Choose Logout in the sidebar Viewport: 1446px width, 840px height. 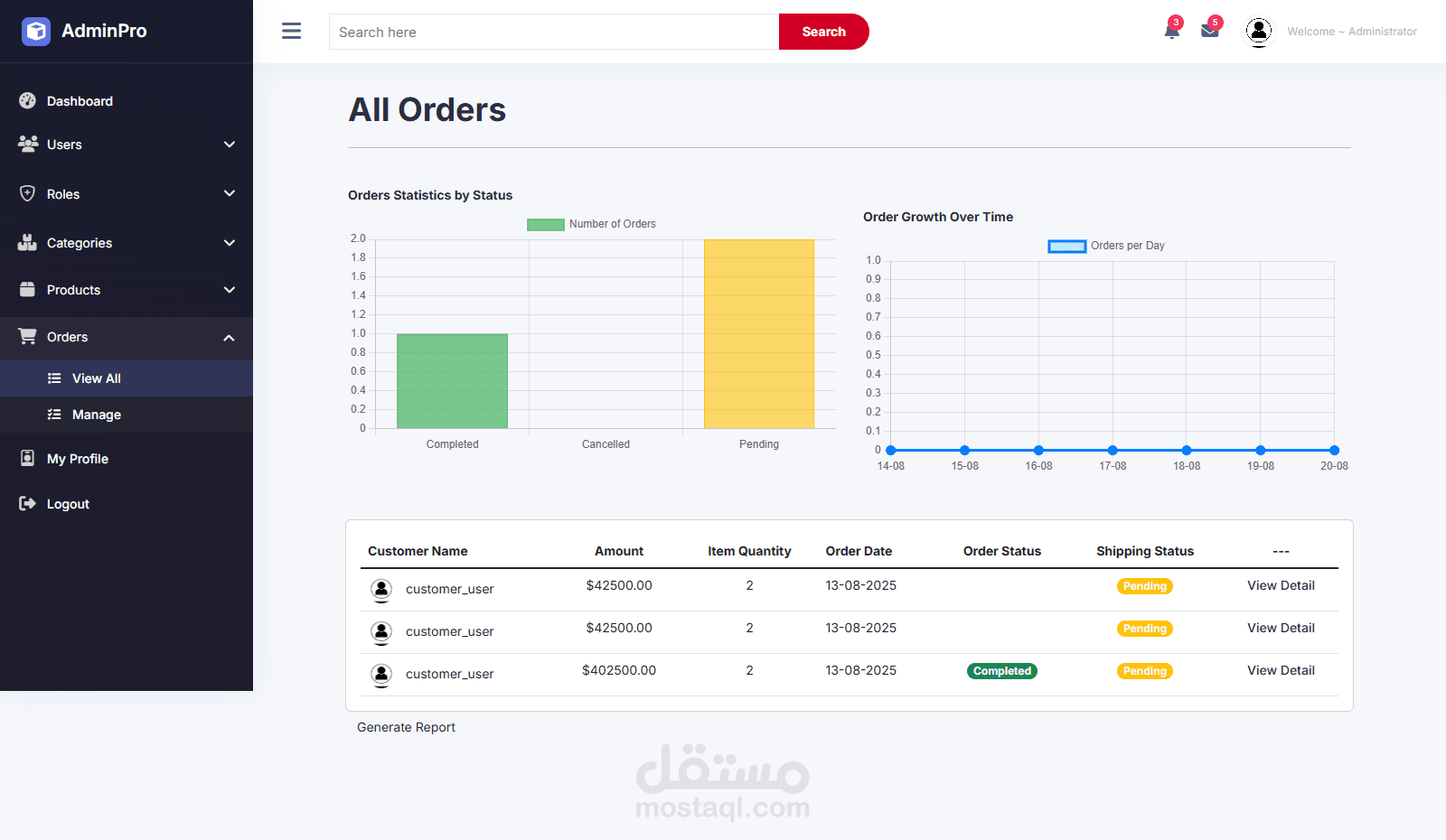(68, 504)
